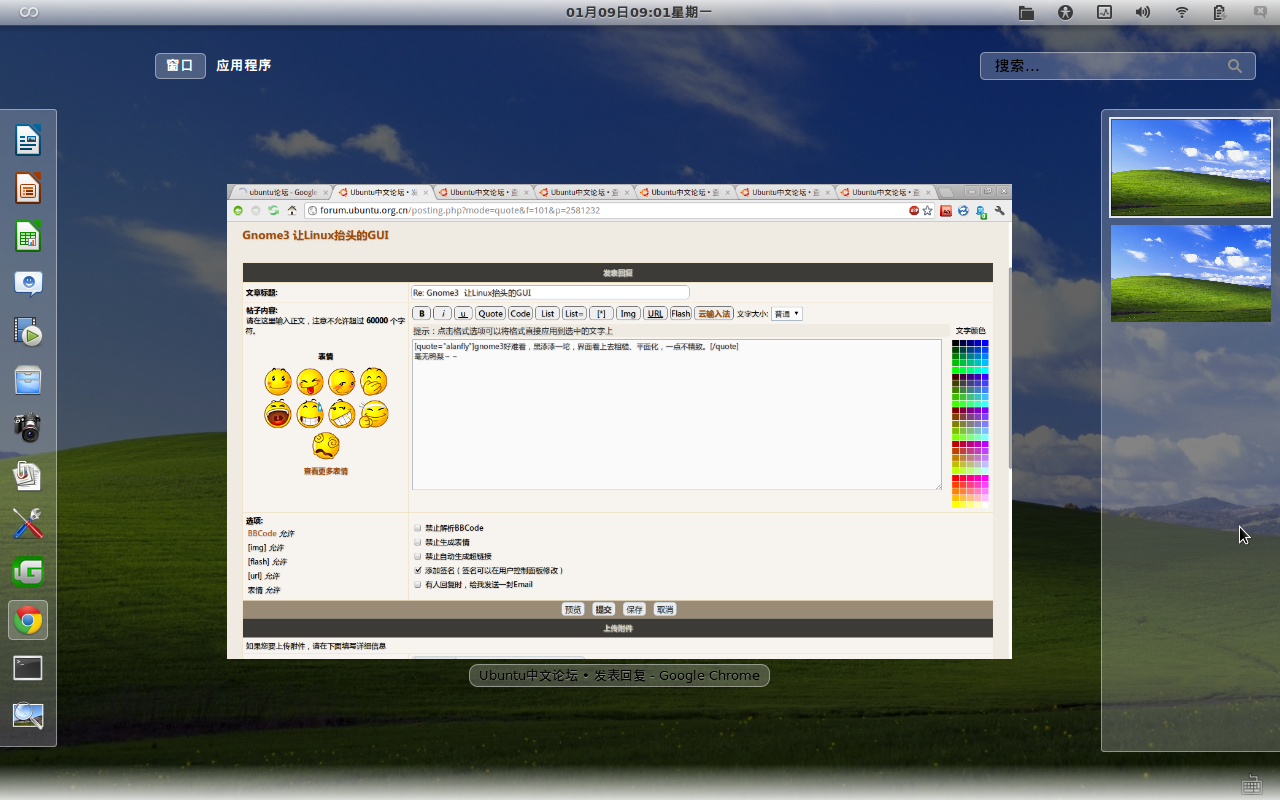Open the magnifier image viewer dash icon
This screenshot has height=800, width=1280.
28,716
